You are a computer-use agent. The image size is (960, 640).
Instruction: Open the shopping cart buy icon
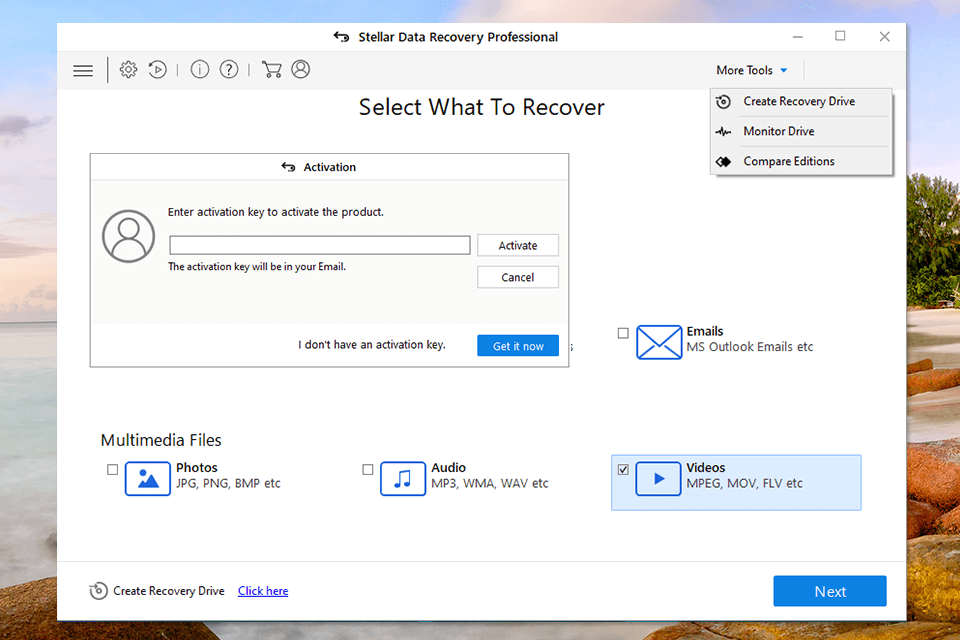(x=271, y=70)
